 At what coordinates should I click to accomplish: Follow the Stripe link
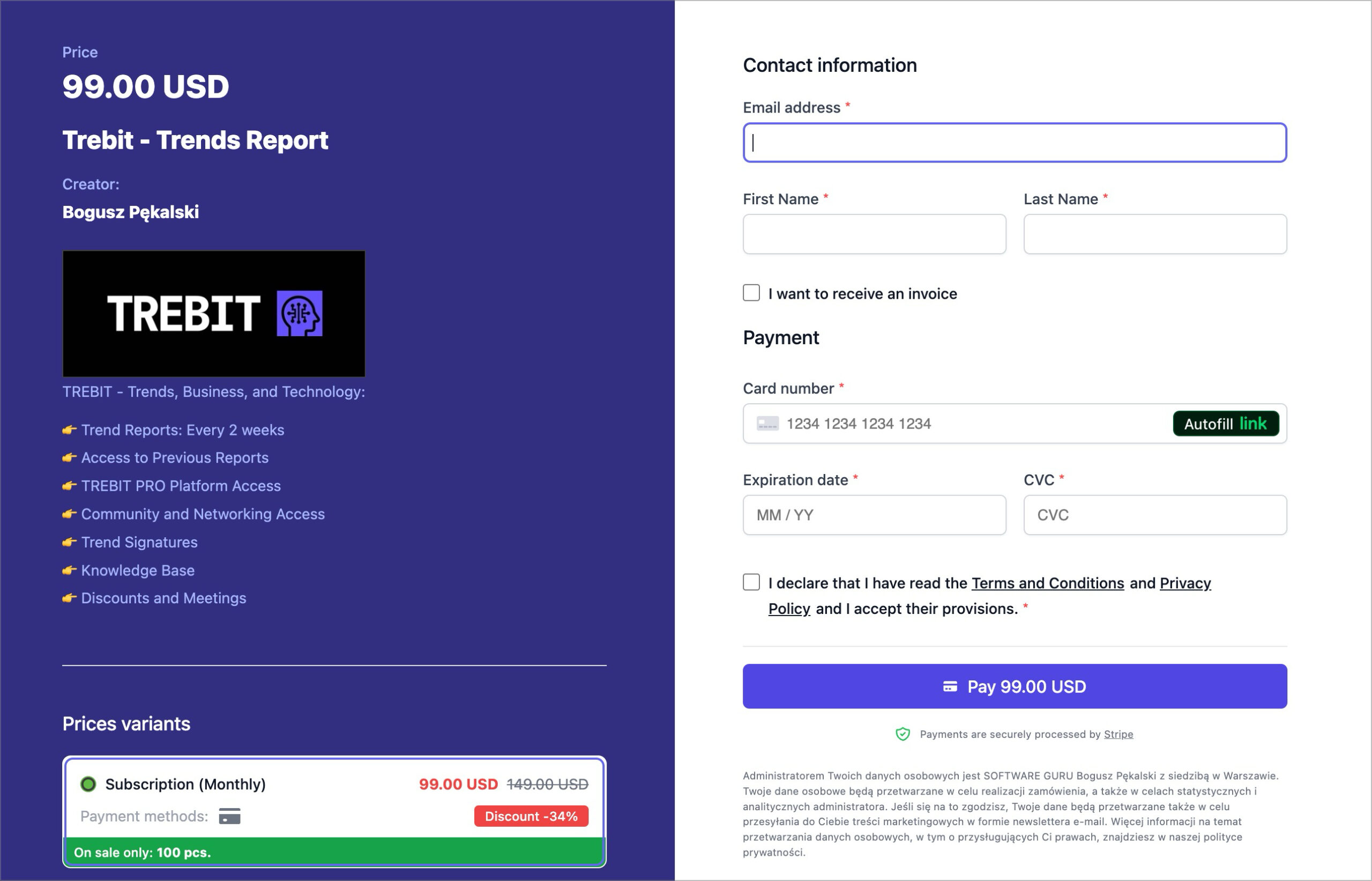(x=1118, y=735)
